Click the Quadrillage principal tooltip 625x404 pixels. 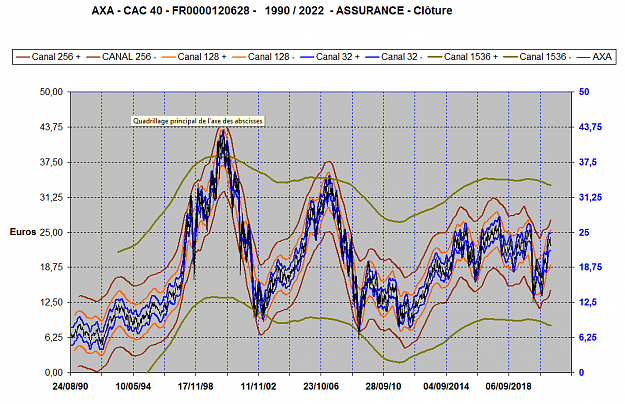[x=198, y=121]
